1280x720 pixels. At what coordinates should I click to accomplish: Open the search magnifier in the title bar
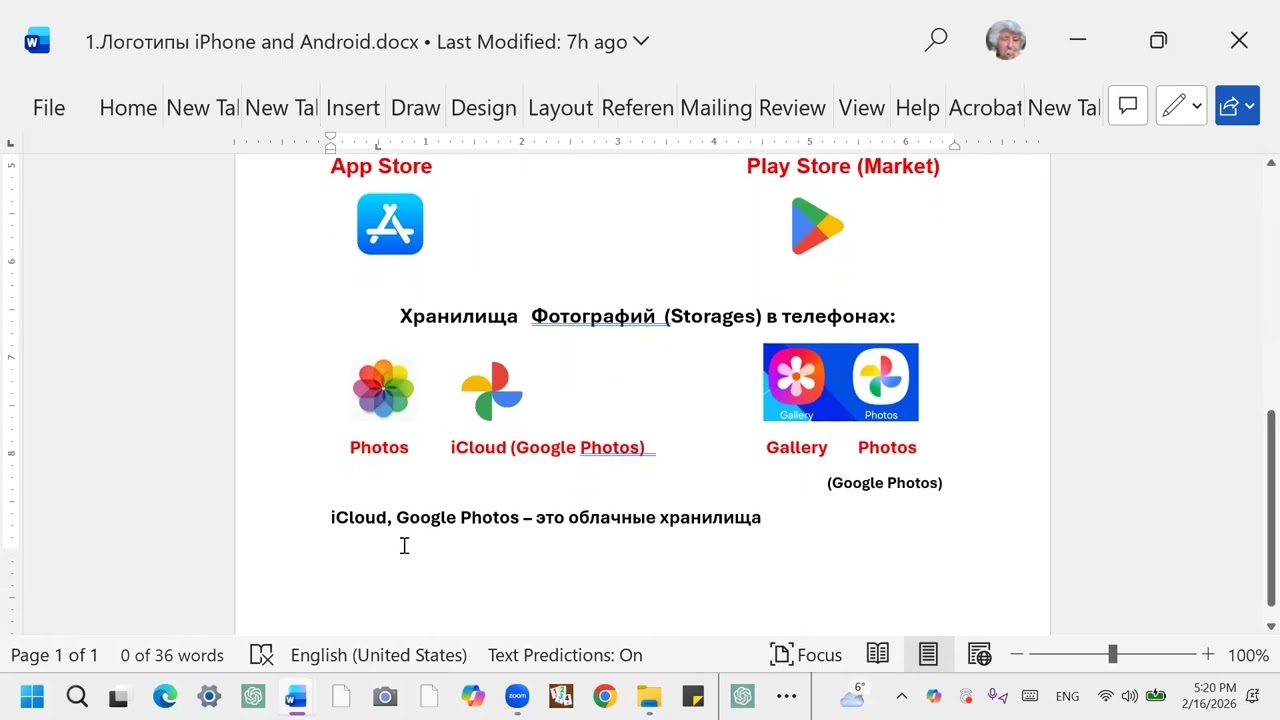click(936, 41)
